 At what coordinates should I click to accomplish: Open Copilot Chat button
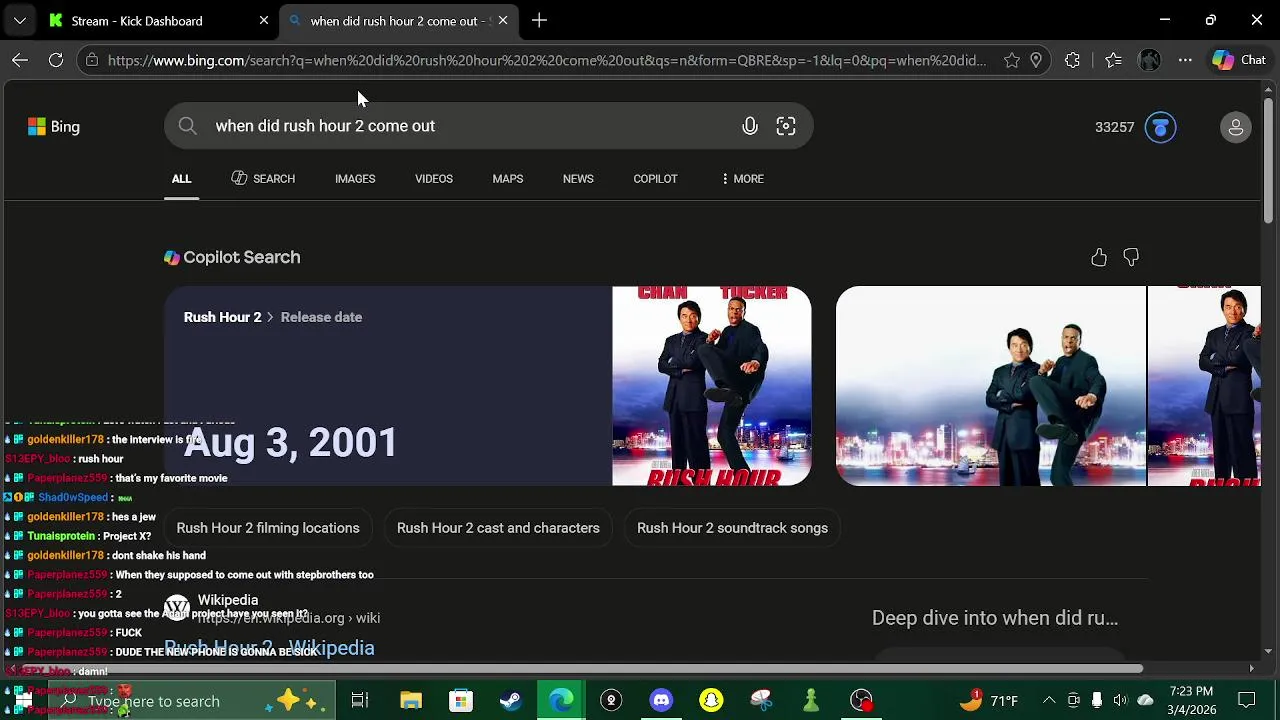point(1239,60)
